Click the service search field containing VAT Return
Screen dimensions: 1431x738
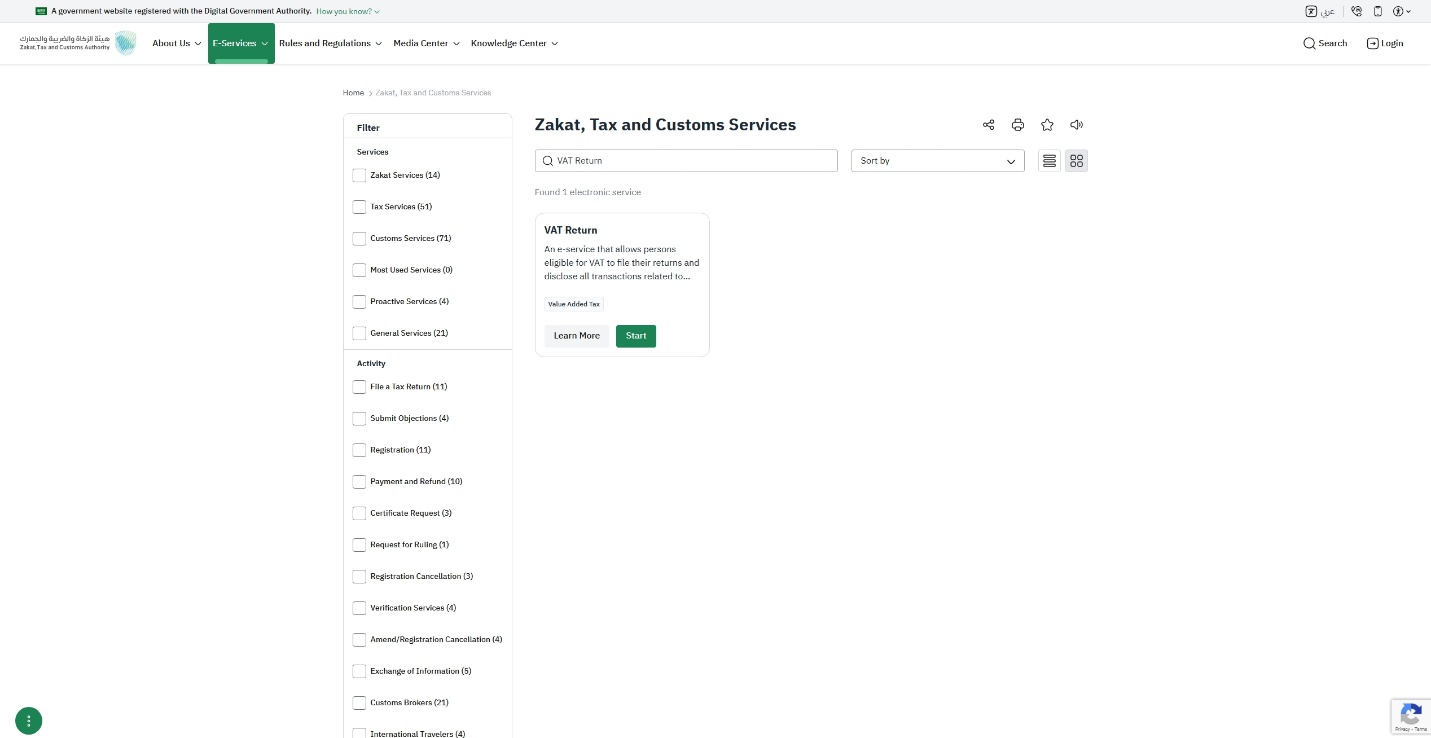click(x=686, y=160)
